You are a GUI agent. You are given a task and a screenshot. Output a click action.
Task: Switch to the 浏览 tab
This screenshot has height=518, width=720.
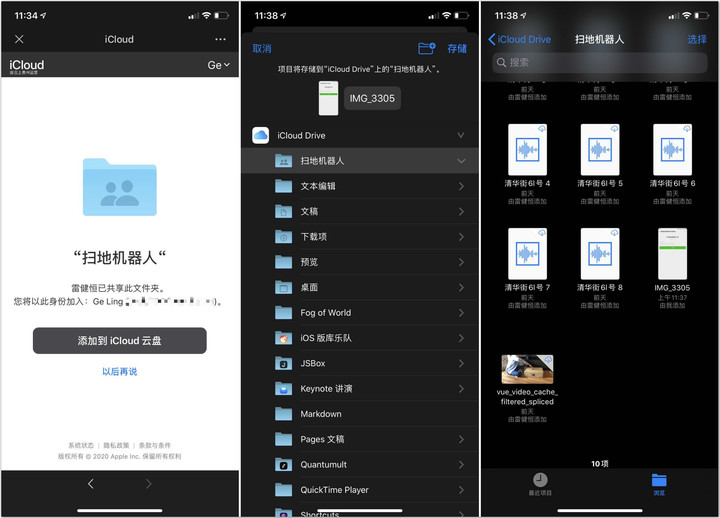pyautogui.click(x=659, y=484)
